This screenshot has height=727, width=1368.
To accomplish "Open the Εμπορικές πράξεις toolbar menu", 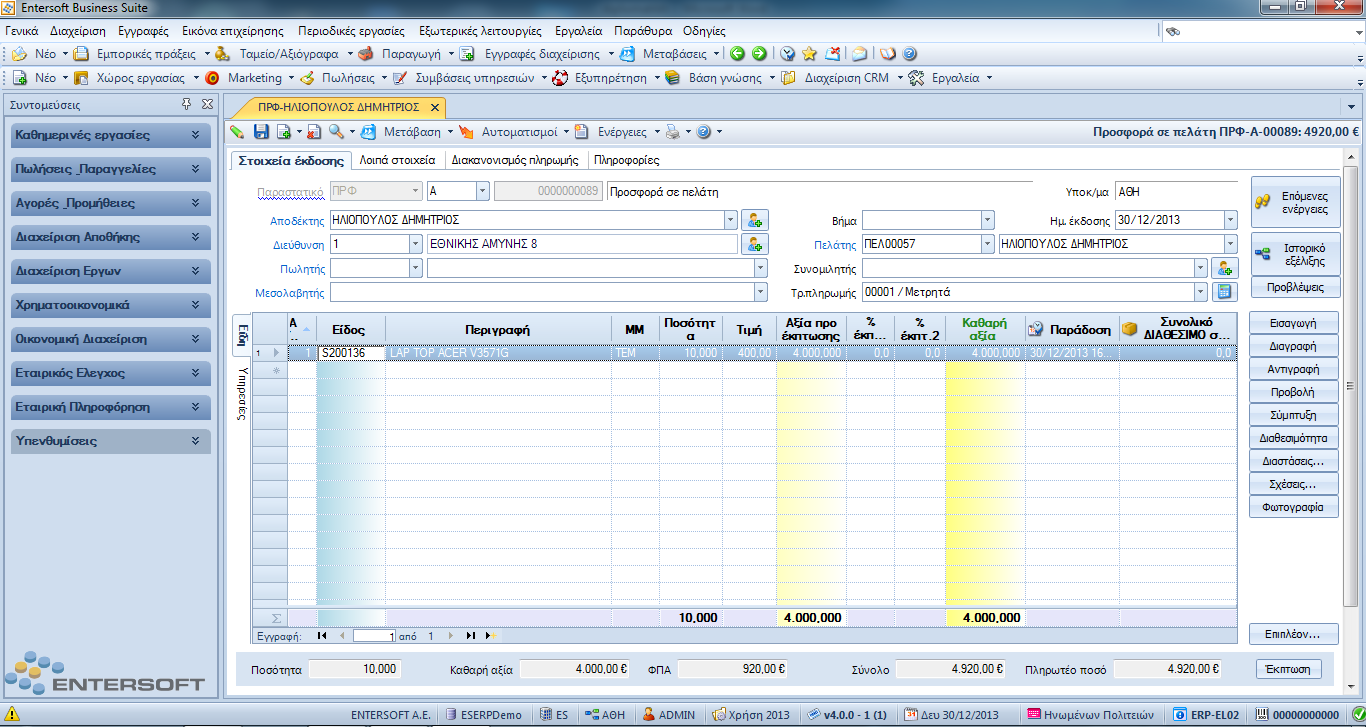I will 141,54.
